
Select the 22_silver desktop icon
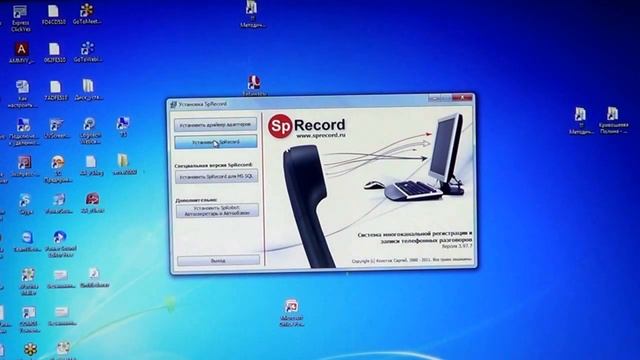(92, 203)
